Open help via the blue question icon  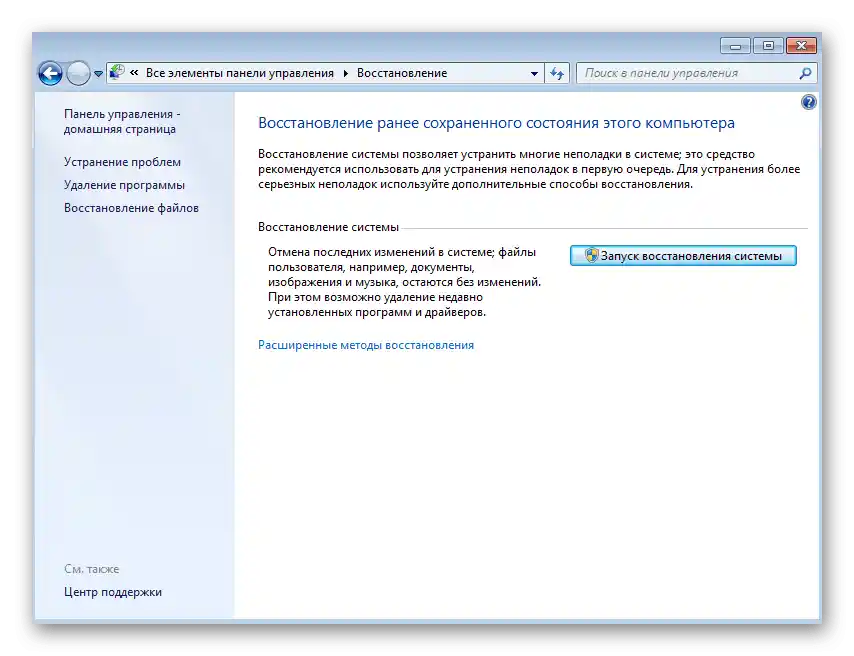click(x=809, y=102)
